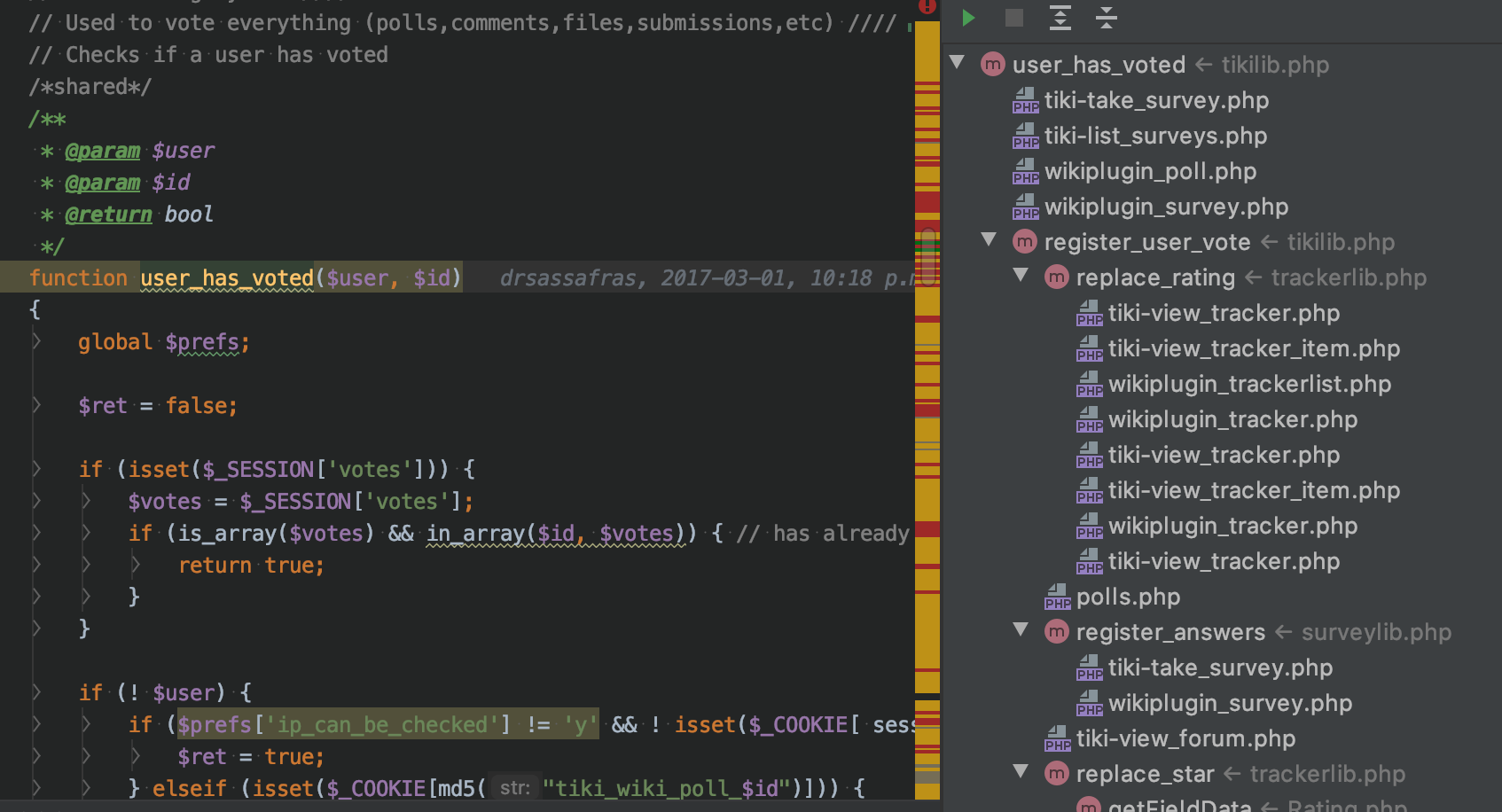Collapse the register_answers node arrow
Image resolution: width=1502 pixels, height=812 pixels.
tap(1021, 629)
